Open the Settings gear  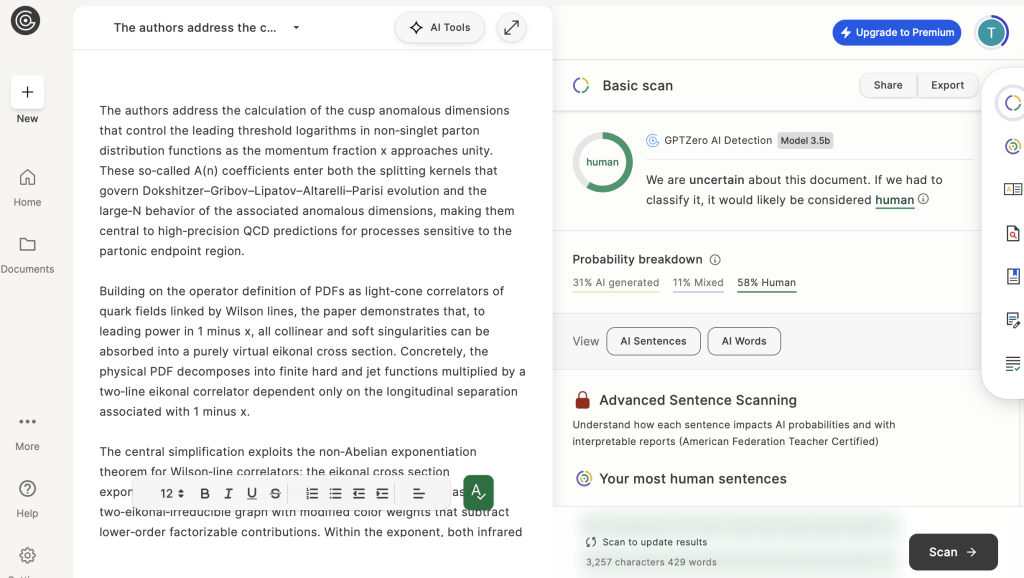tap(27, 556)
